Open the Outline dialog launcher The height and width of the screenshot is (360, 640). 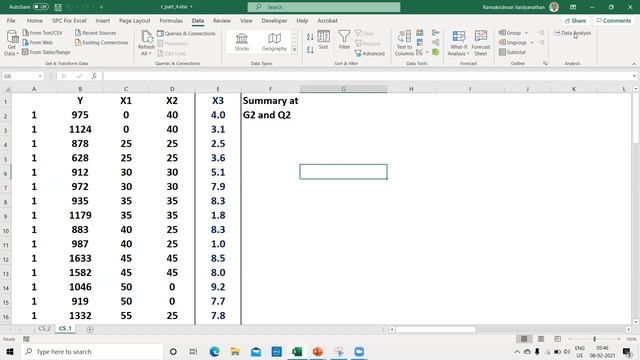click(x=545, y=64)
